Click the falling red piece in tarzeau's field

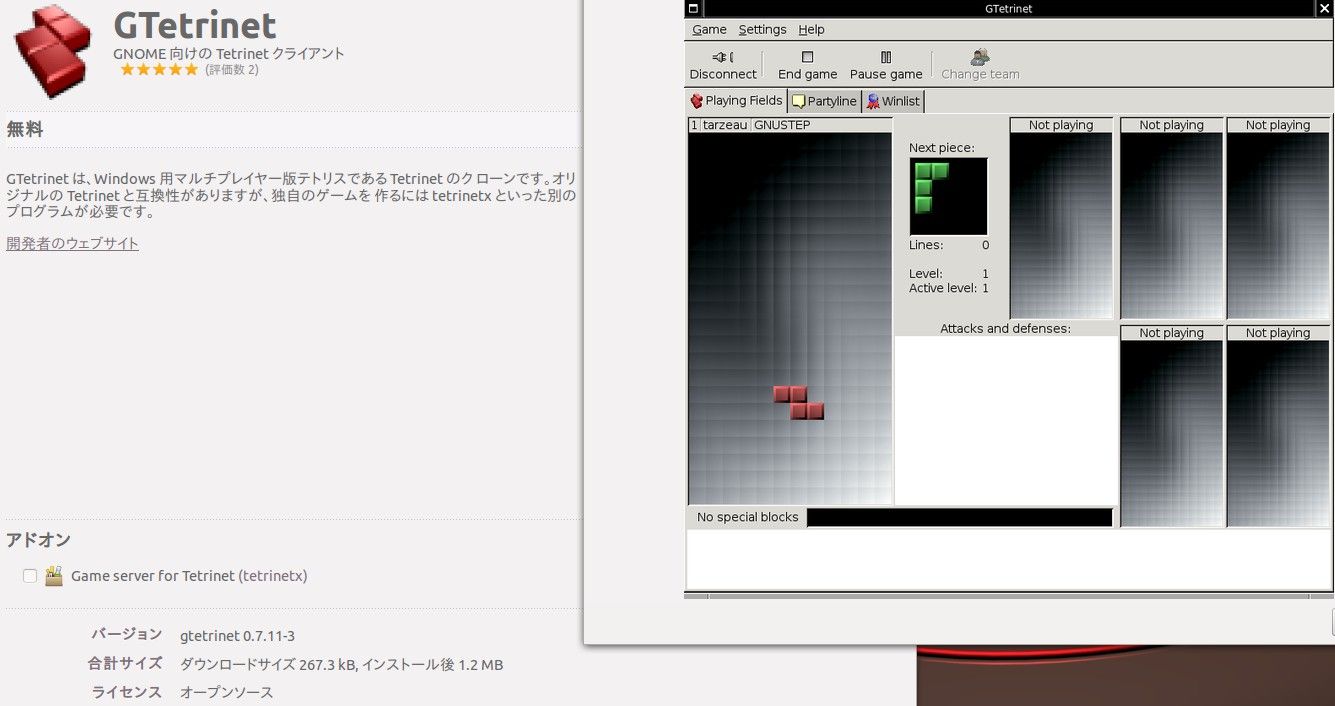pos(799,402)
